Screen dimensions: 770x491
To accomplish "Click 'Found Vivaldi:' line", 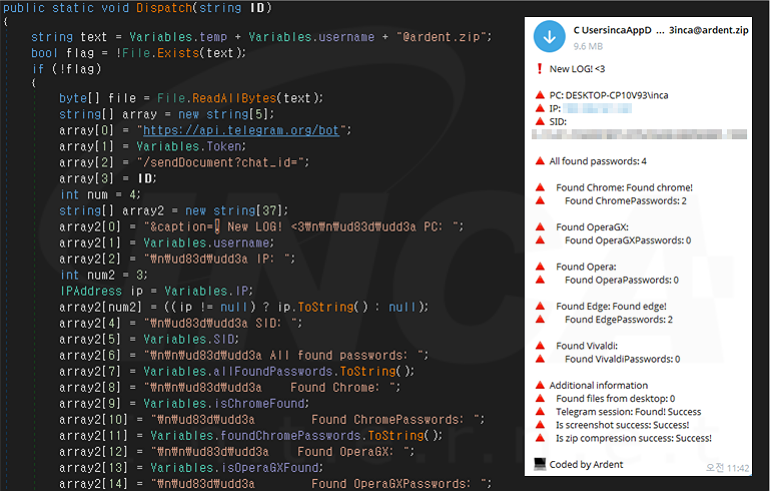I will [x=587, y=346].
